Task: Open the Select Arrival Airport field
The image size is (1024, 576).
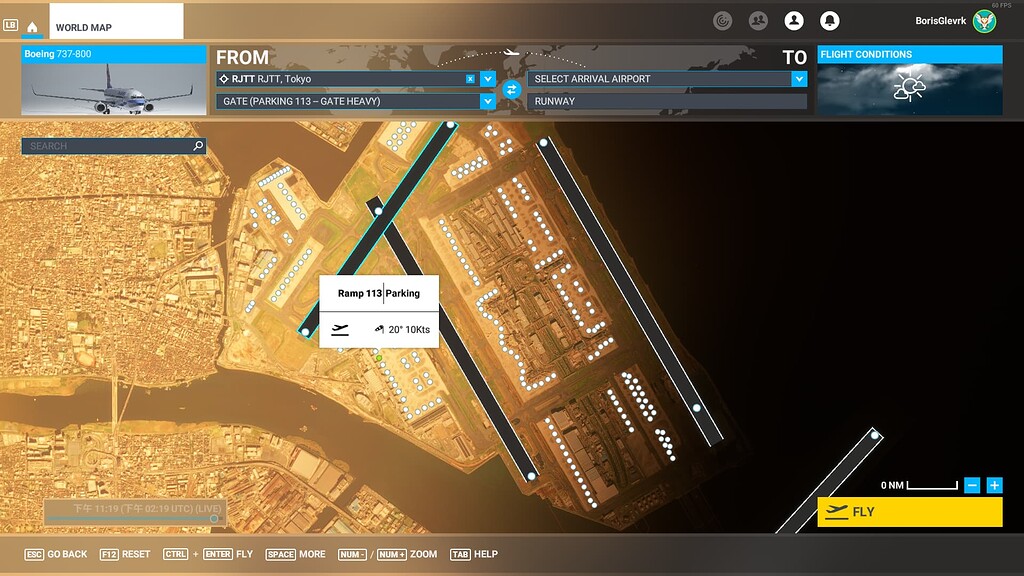Action: pyautogui.click(x=667, y=79)
